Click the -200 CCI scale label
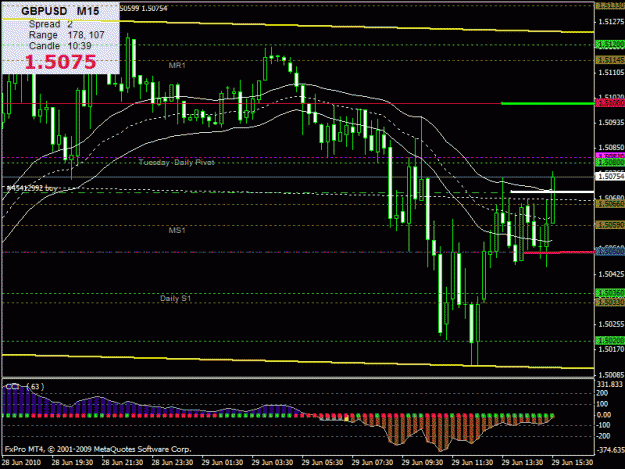This screenshot has height=469, width=625. coord(603,436)
